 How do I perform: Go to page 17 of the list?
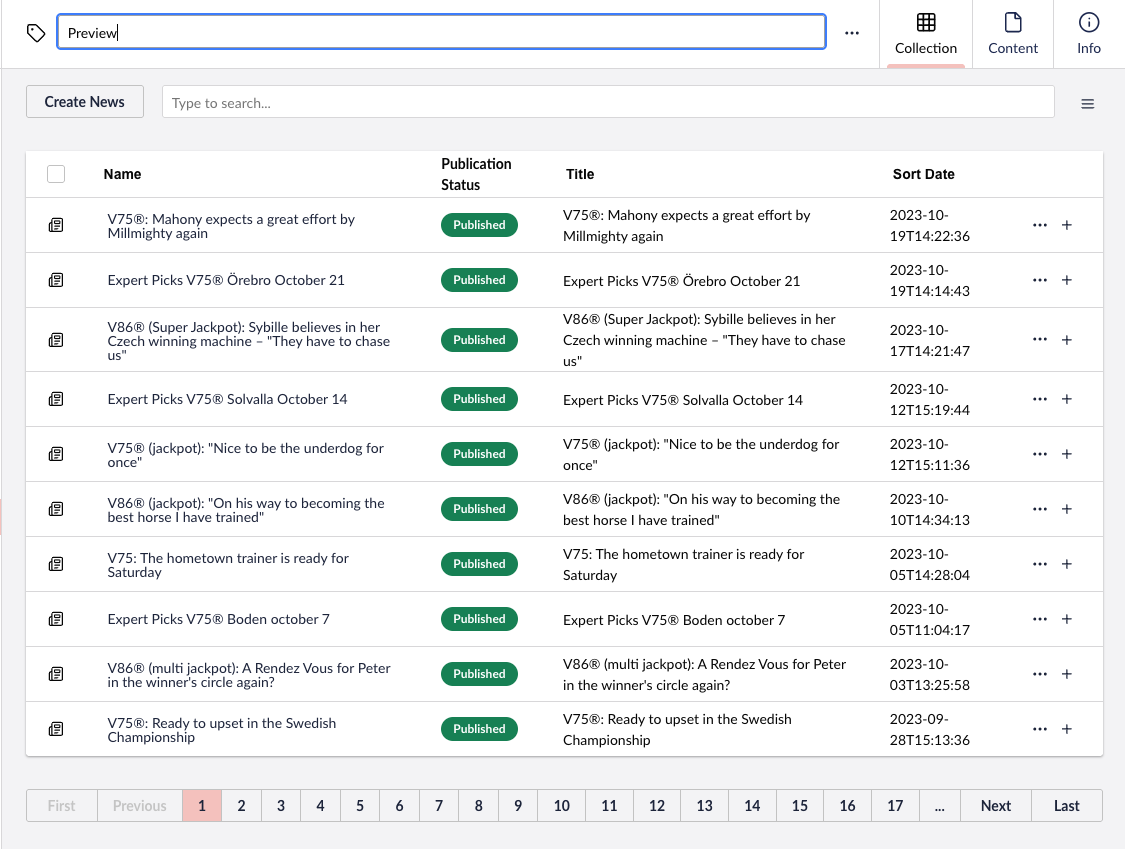[895, 805]
